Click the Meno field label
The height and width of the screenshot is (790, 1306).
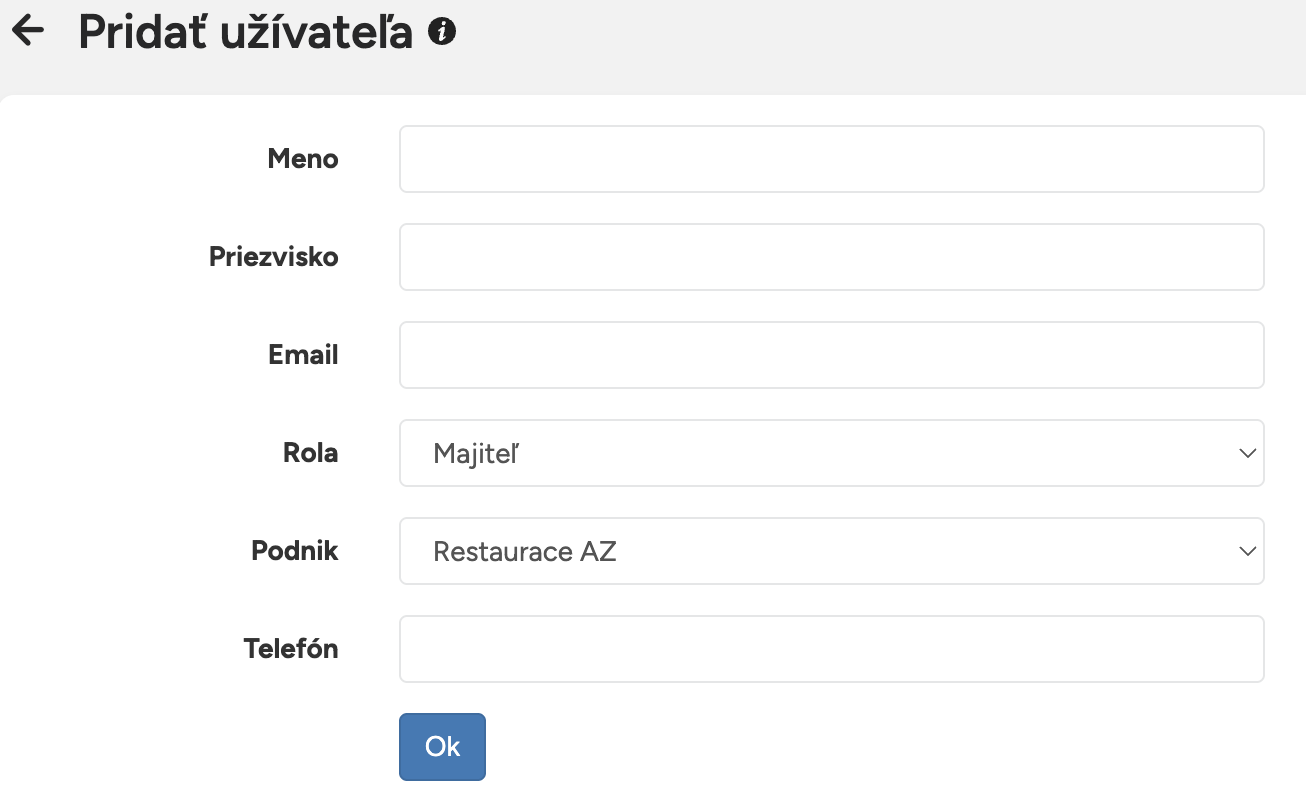[303, 159]
